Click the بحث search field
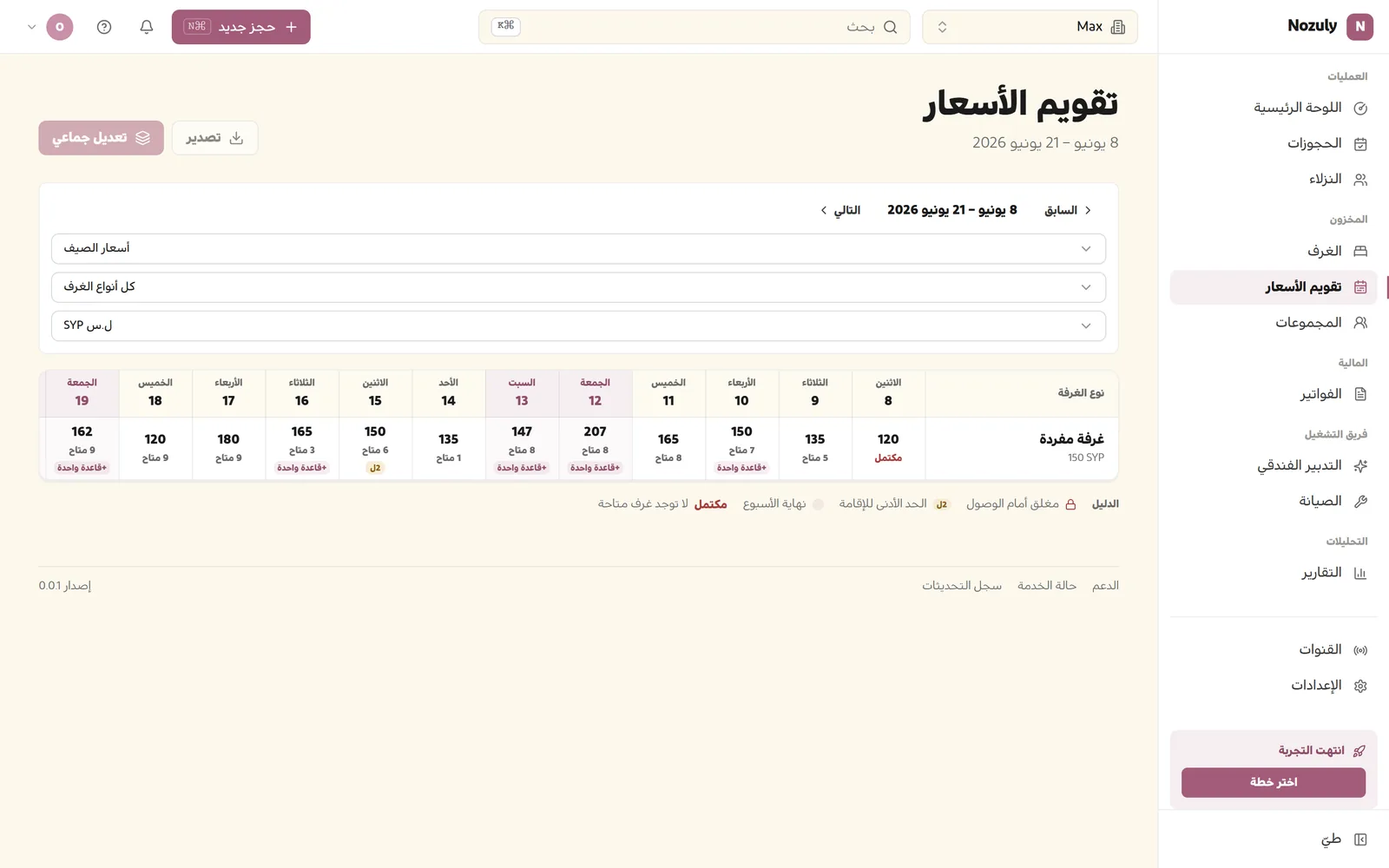This screenshot has height=868, width=1389. (694, 27)
